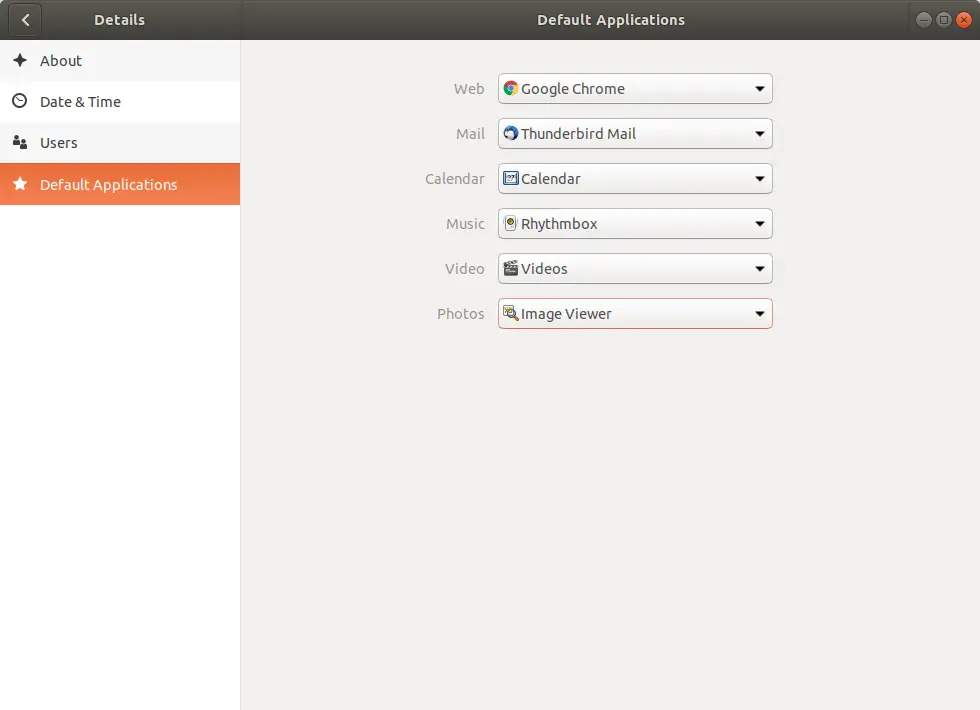Click the Videos clapperboard icon
980x710 pixels.
click(x=511, y=268)
